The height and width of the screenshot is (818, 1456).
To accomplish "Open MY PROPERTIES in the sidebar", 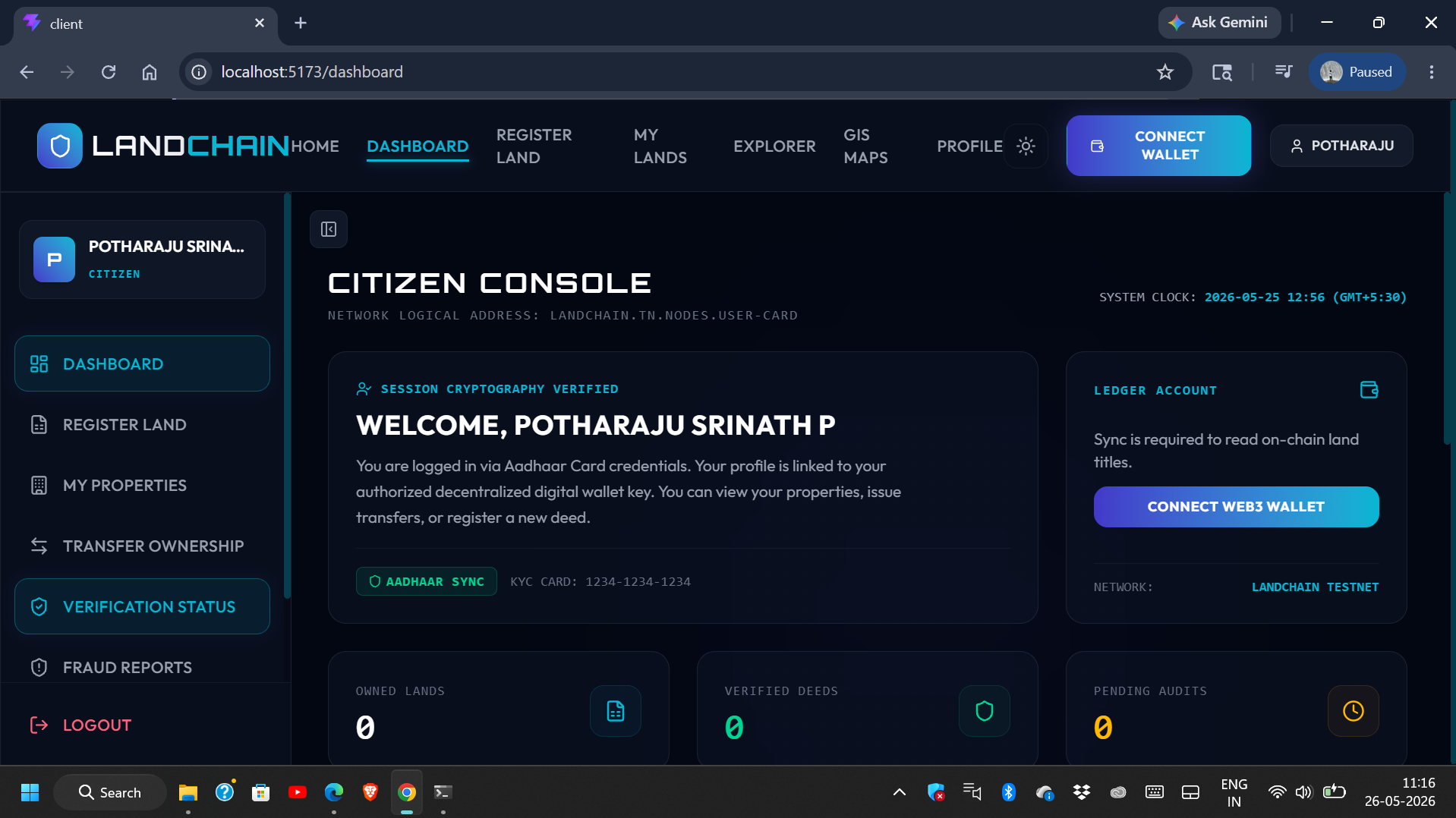I will pyautogui.click(x=142, y=485).
